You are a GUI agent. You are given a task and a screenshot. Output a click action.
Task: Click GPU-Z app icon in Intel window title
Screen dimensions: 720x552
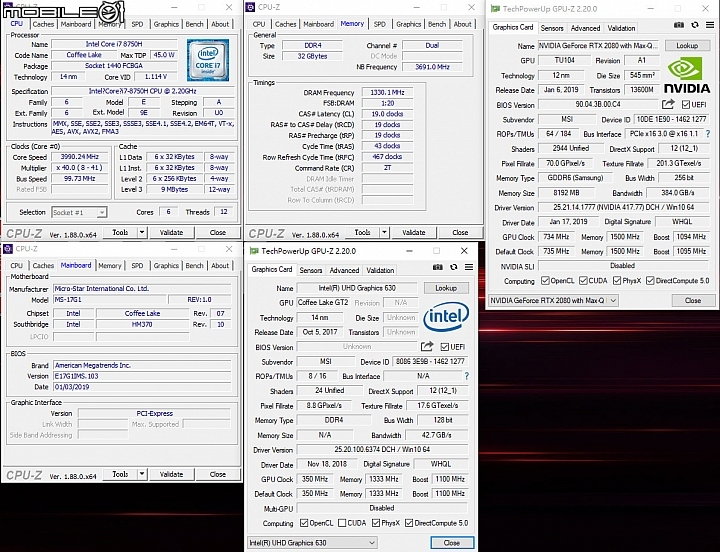coord(254,251)
